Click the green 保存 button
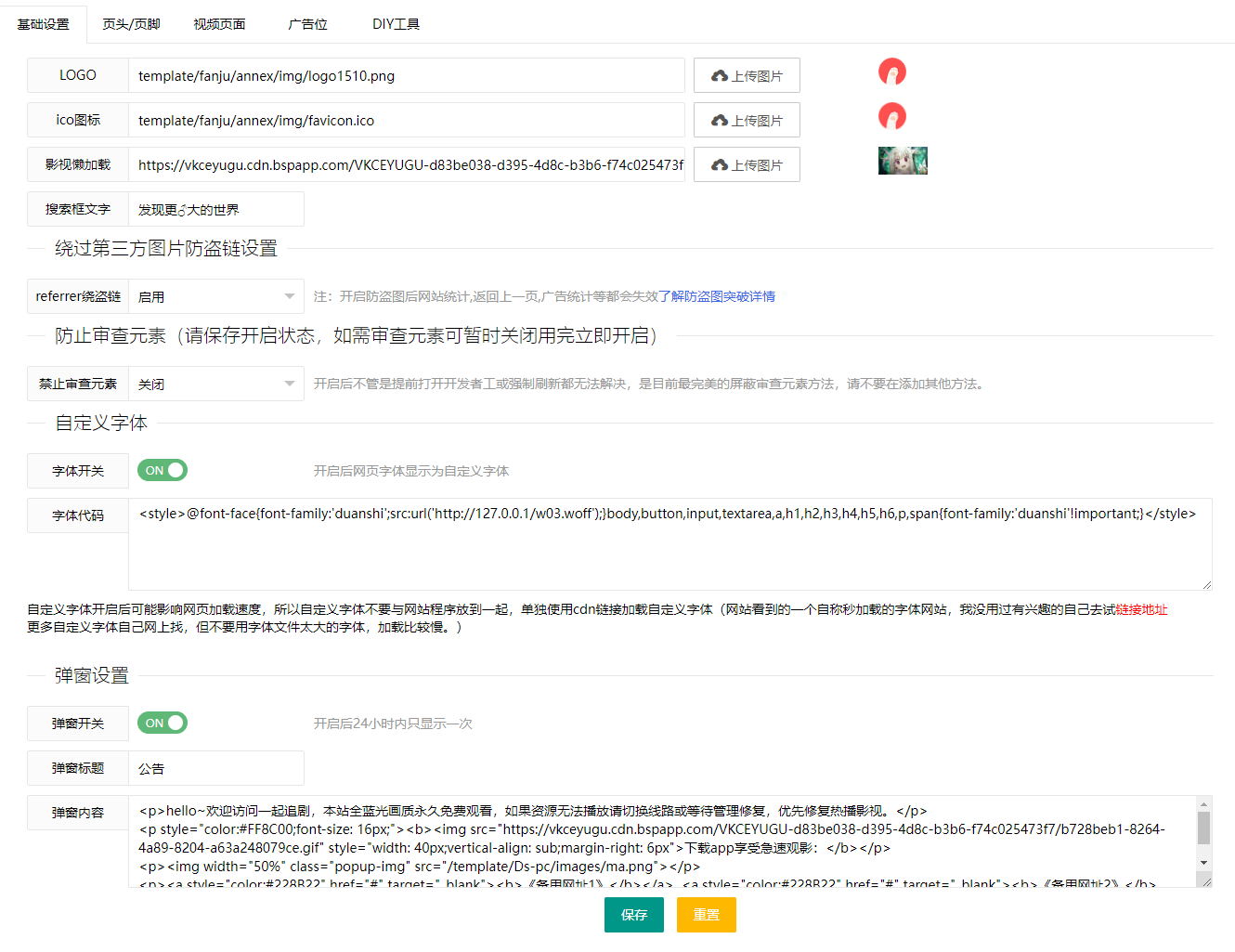This screenshot has height=952, width=1235. pos(633,915)
